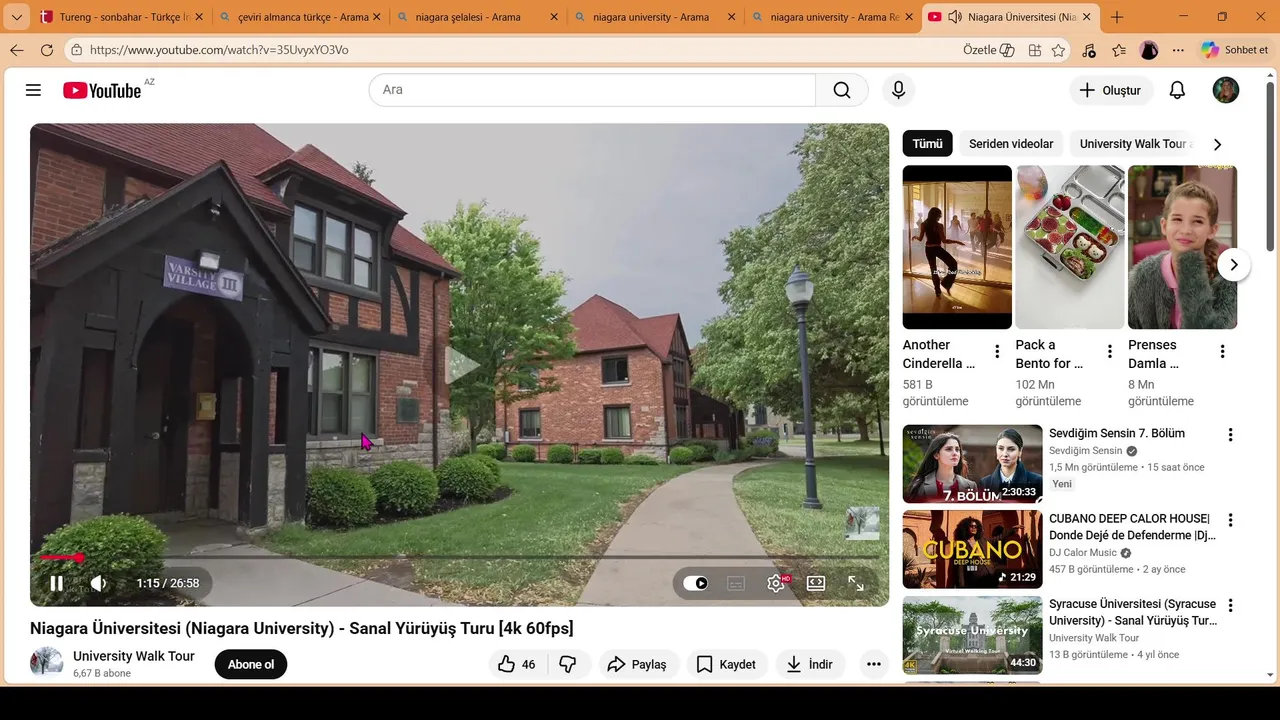Select Seriden videolar filter chip
Viewport: 1280px width, 720px height.
1011,144
